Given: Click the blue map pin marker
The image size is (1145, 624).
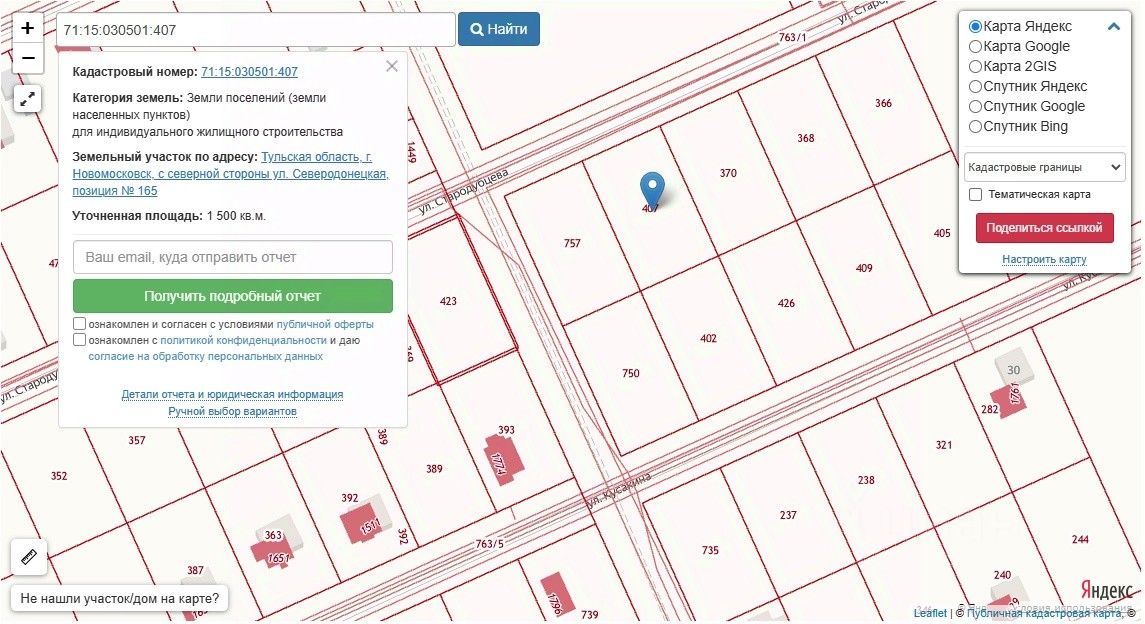Looking at the screenshot, I should point(652,190).
